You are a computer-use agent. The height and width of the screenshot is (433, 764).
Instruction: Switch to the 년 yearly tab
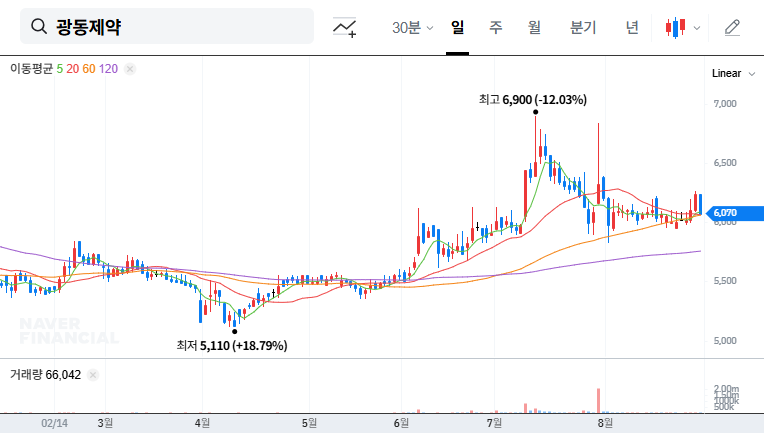632,27
